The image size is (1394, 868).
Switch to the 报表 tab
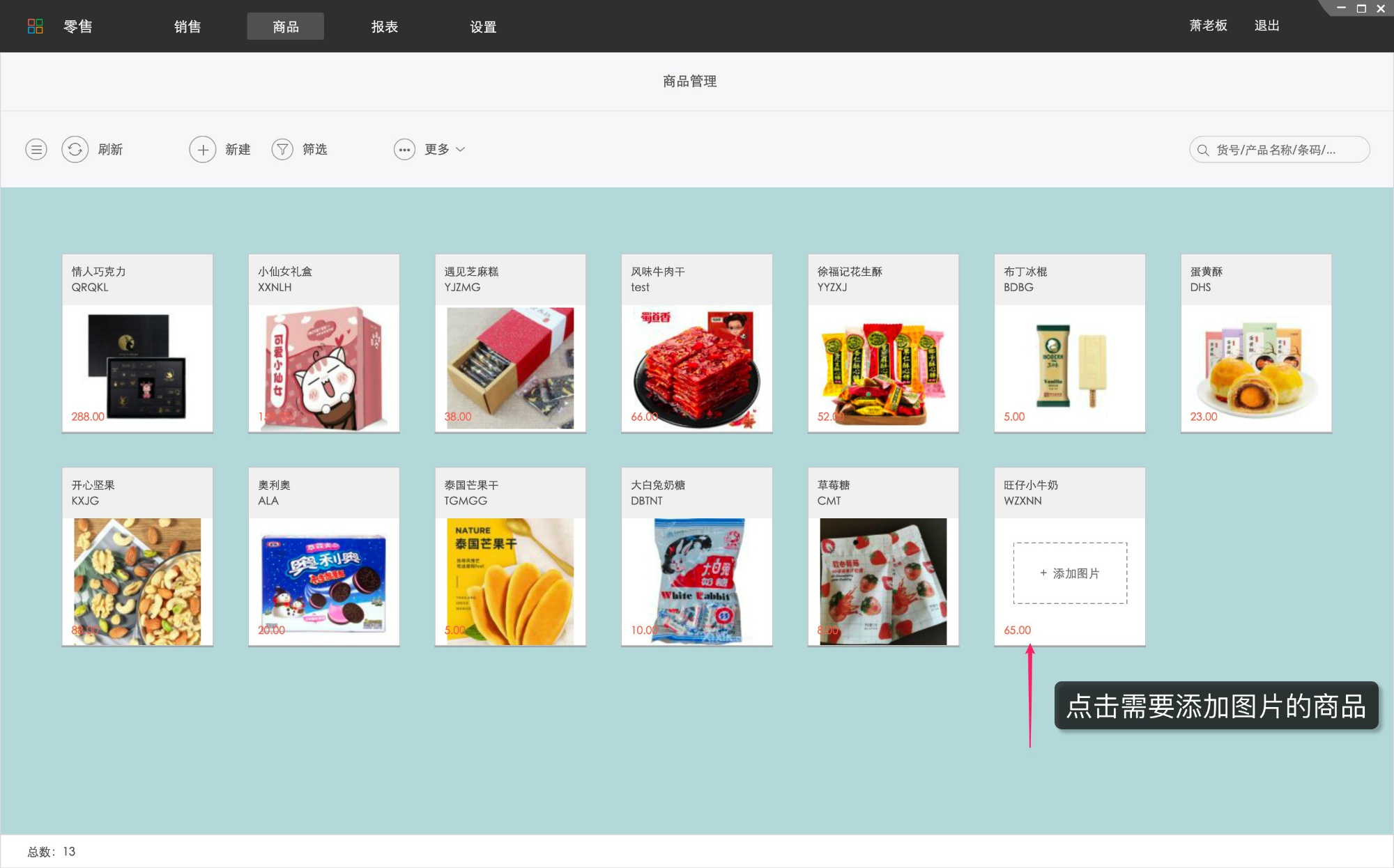click(x=385, y=26)
